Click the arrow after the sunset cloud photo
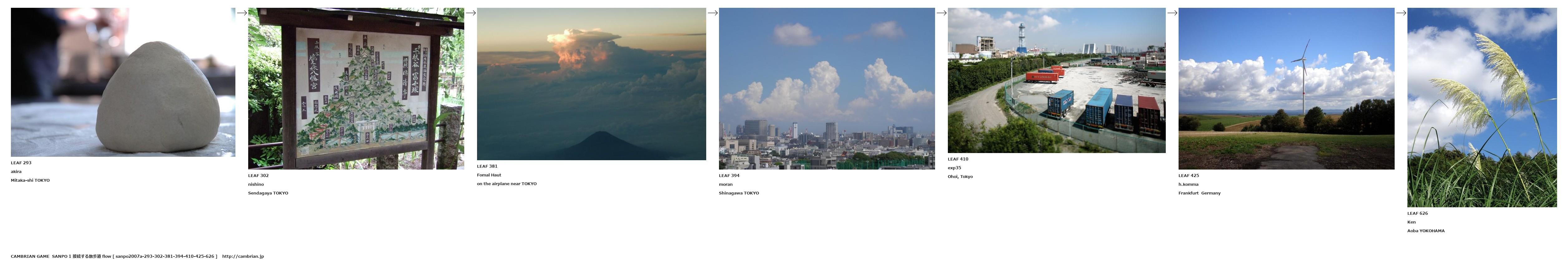The image size is (1568, 264). (x=712, y=13)
